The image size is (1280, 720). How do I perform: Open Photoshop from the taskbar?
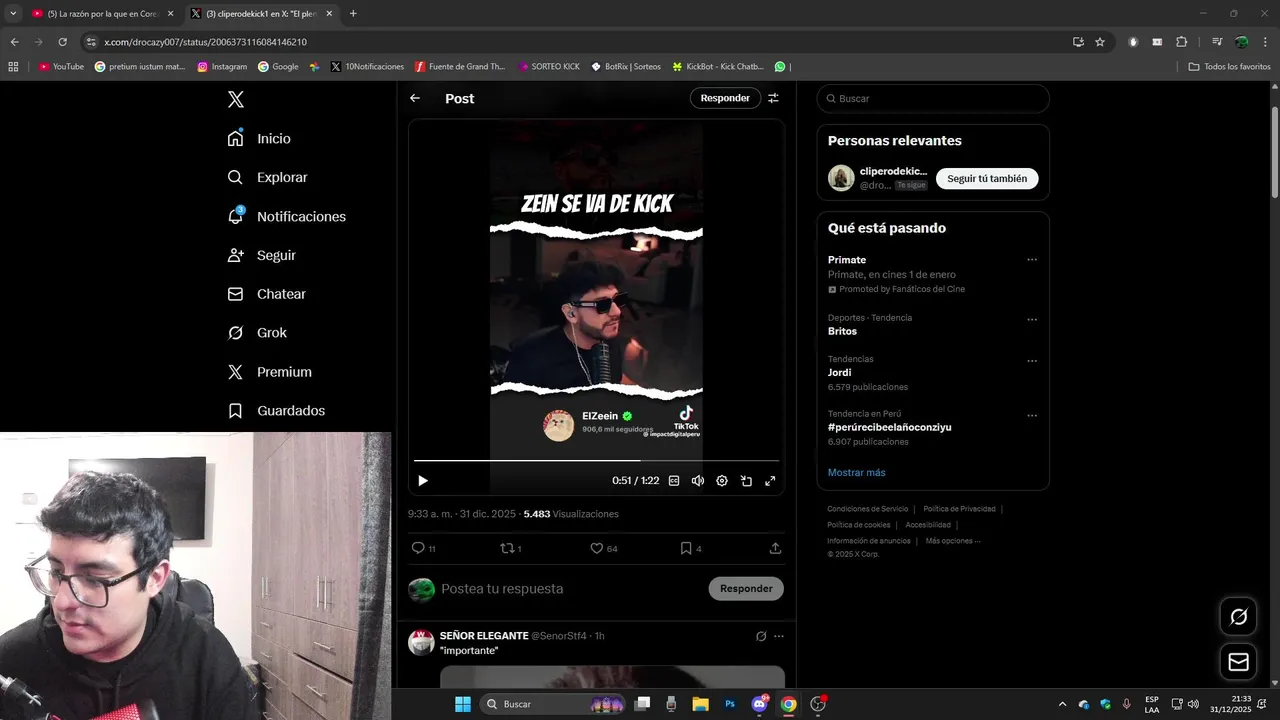point(730,704)
